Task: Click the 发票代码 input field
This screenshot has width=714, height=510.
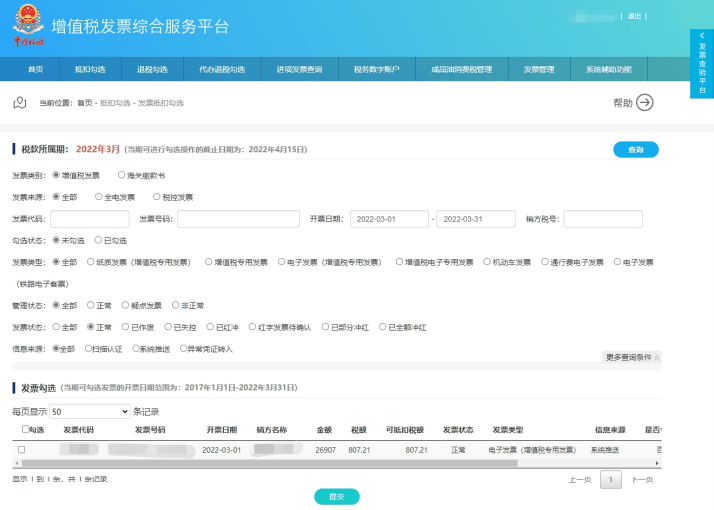Action: [x=90, y=219]
